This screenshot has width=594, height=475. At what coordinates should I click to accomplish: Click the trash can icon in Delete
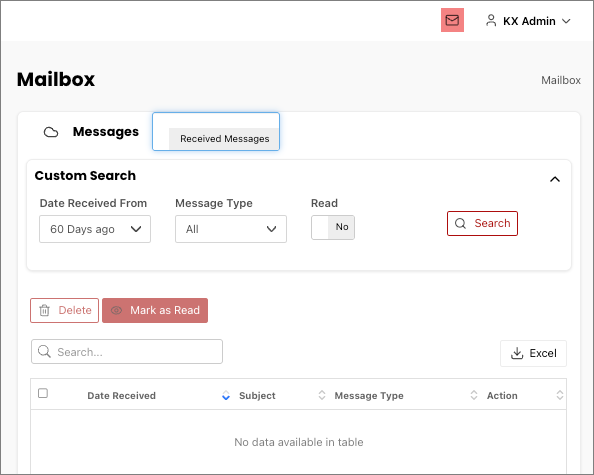pos(45,310)
